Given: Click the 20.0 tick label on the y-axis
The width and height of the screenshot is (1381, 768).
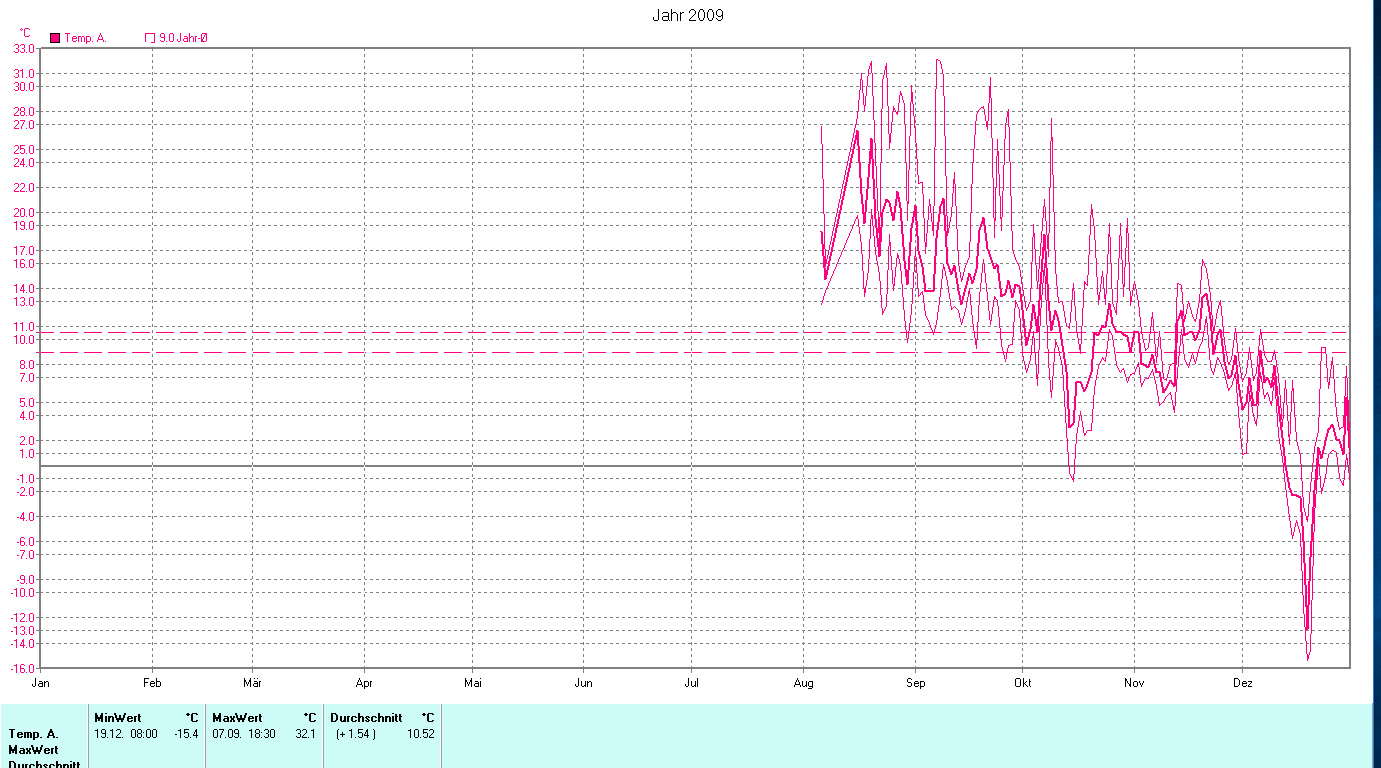Looking at the screenshot, I should [24, 213].
